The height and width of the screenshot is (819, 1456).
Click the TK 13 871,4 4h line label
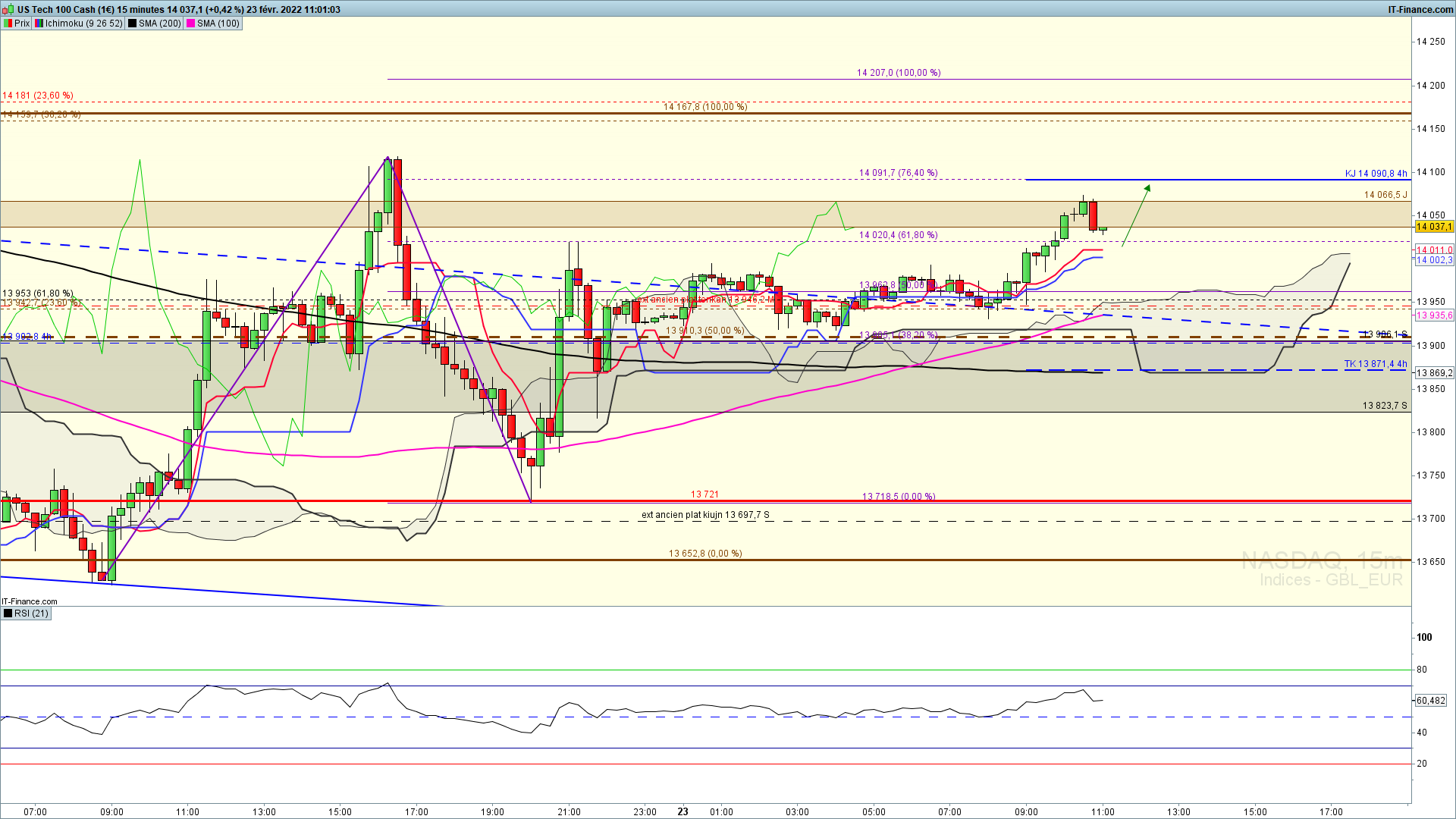click(1376, 364)
